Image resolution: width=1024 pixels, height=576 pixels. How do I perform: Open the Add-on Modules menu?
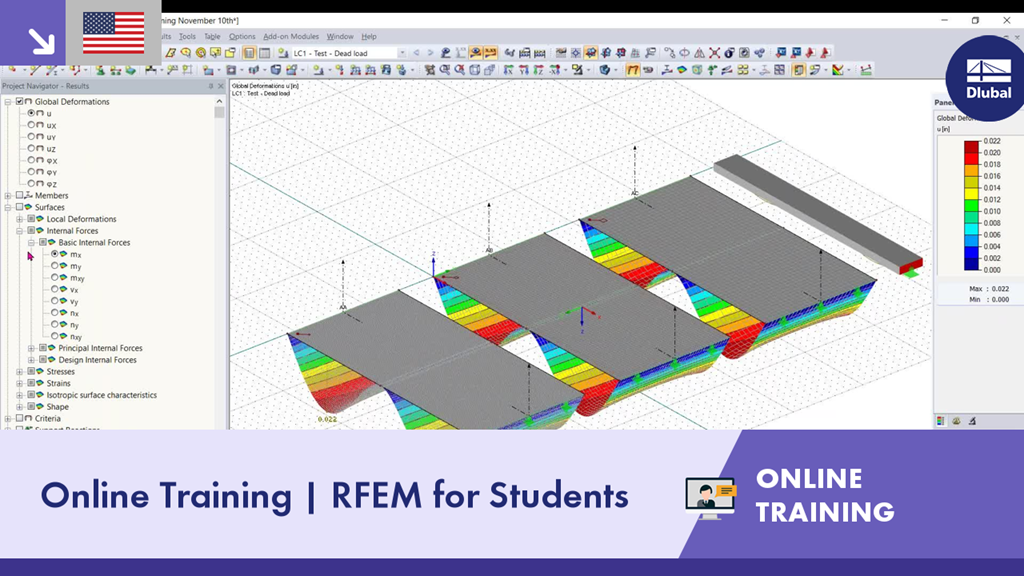pyautogui.click(x=291, y=37)
